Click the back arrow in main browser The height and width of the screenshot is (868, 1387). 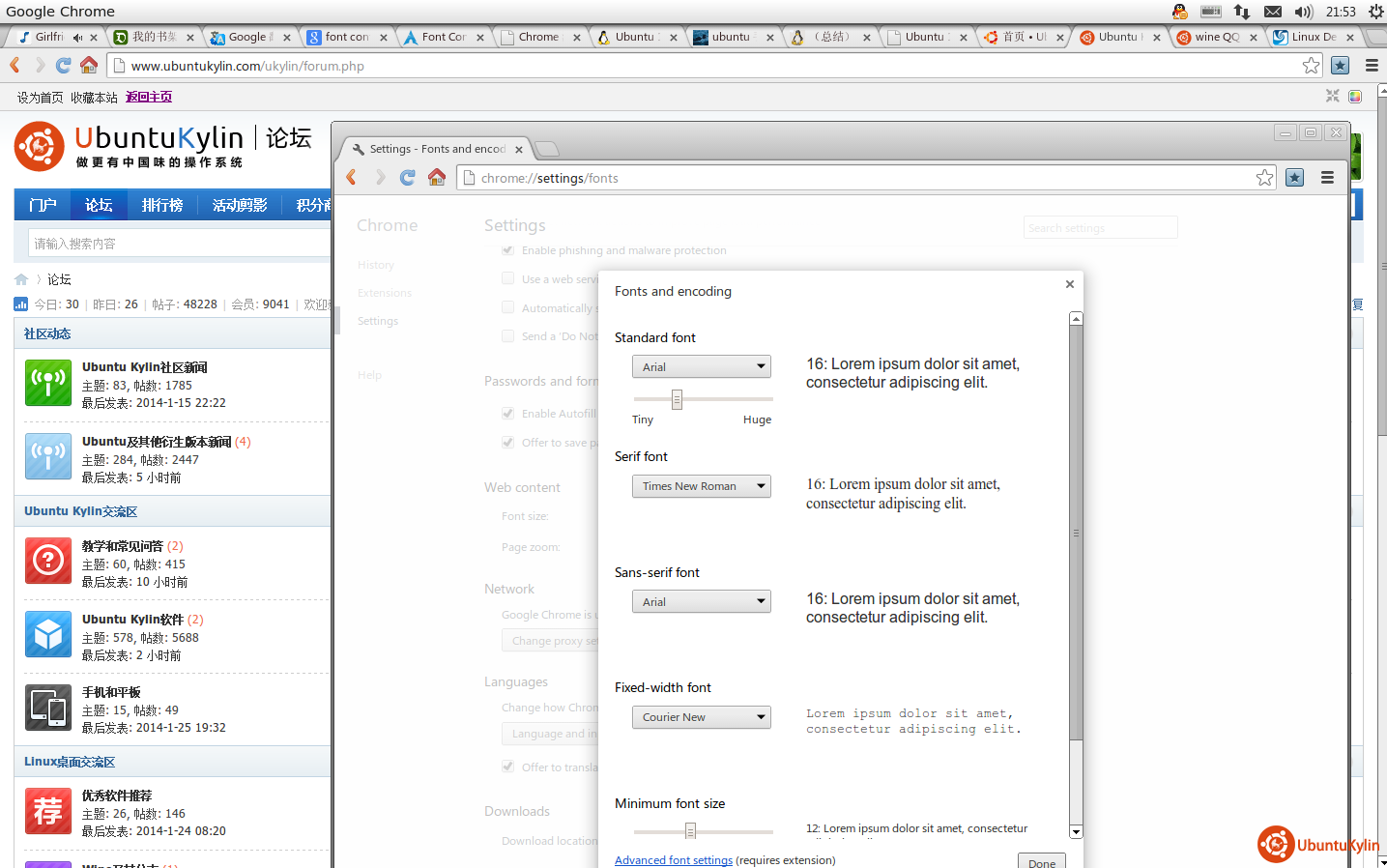14,65
